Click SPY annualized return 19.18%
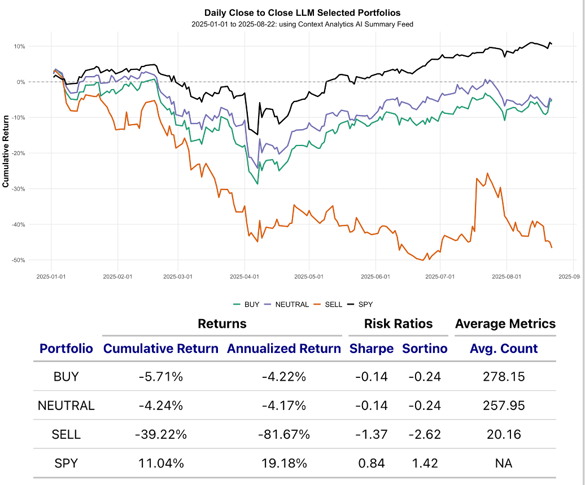The image size is (585, 485). pos(284,463)
